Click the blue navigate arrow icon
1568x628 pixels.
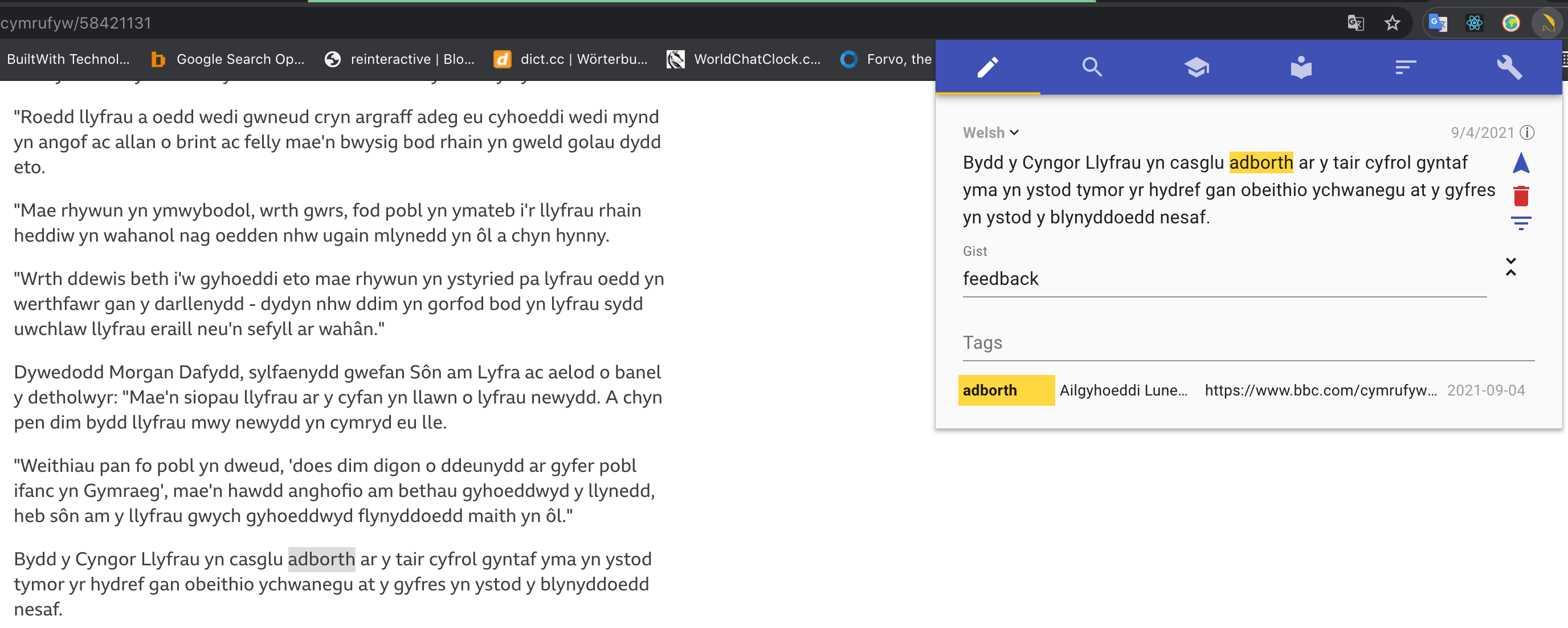pos(1521,163)
